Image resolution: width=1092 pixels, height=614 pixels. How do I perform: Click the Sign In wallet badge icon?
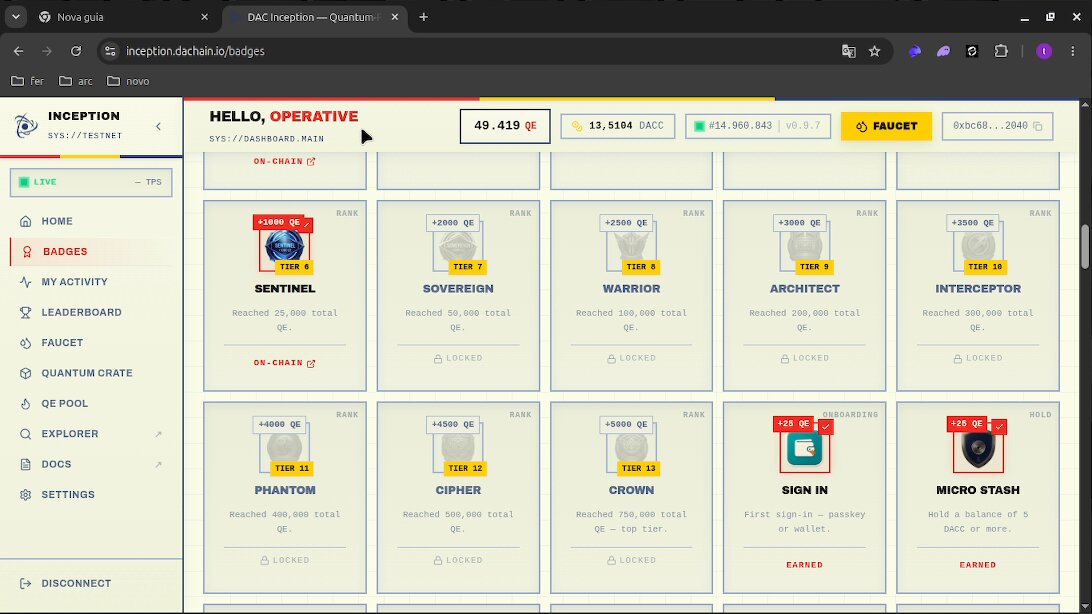(804, 448)
